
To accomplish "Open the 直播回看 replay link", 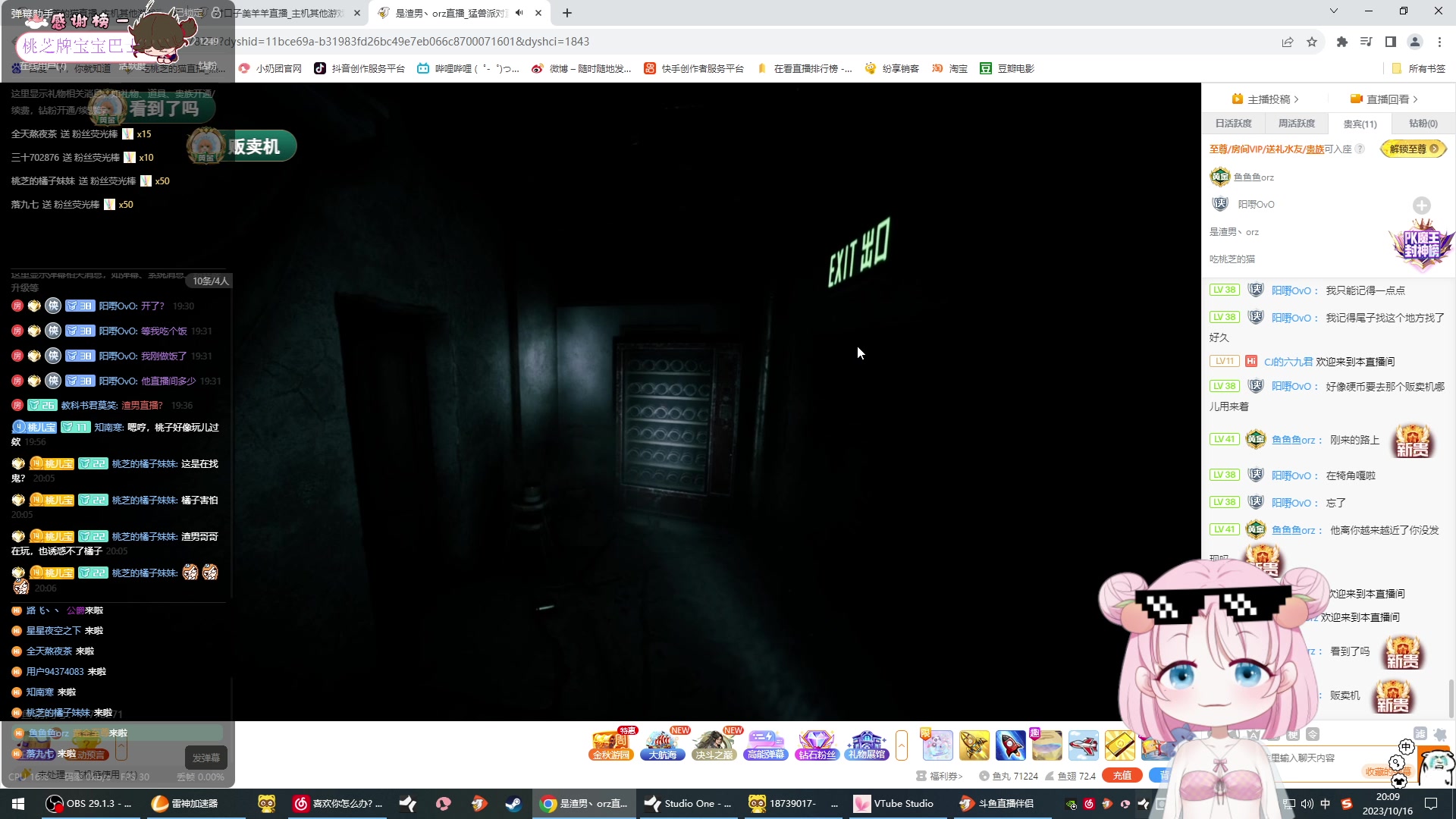I will pyautogui.click(x=1384, y=99).
